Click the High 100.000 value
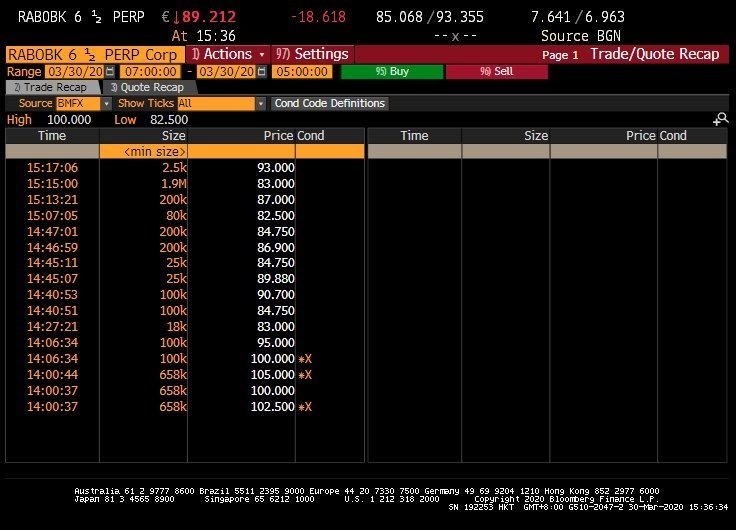Image resolution: width=736 pixels, height=530 pixels. [x=69, y=120]
